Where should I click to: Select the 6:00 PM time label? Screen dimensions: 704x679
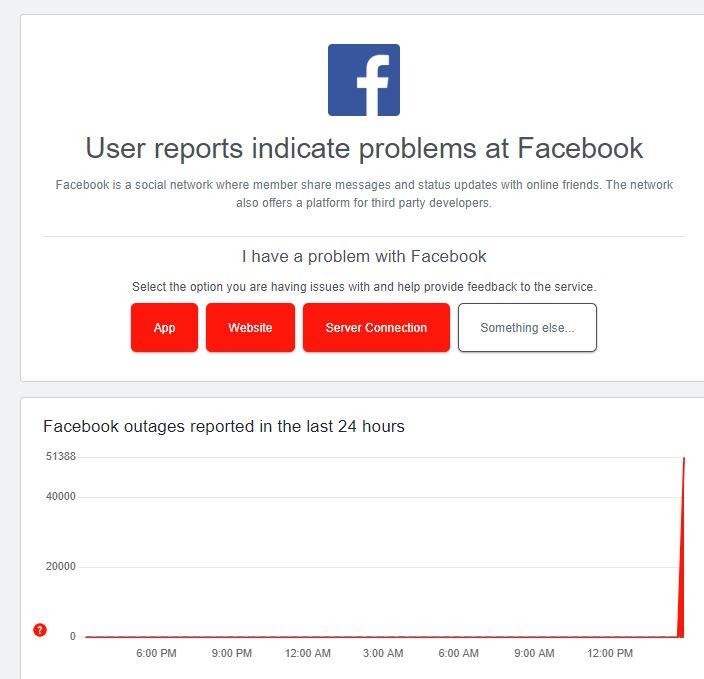click(156, 654)
